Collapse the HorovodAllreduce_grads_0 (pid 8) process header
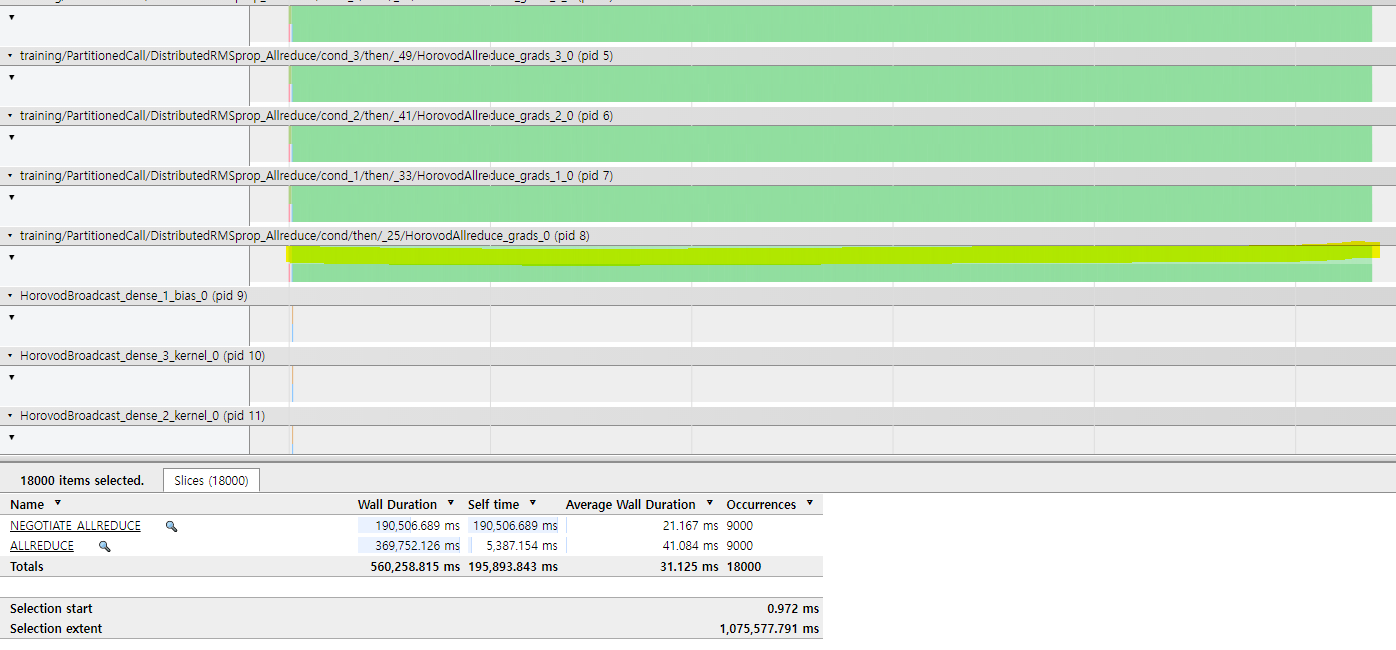The height and width of the screenshot is (650, 1396). pos(10,236)
